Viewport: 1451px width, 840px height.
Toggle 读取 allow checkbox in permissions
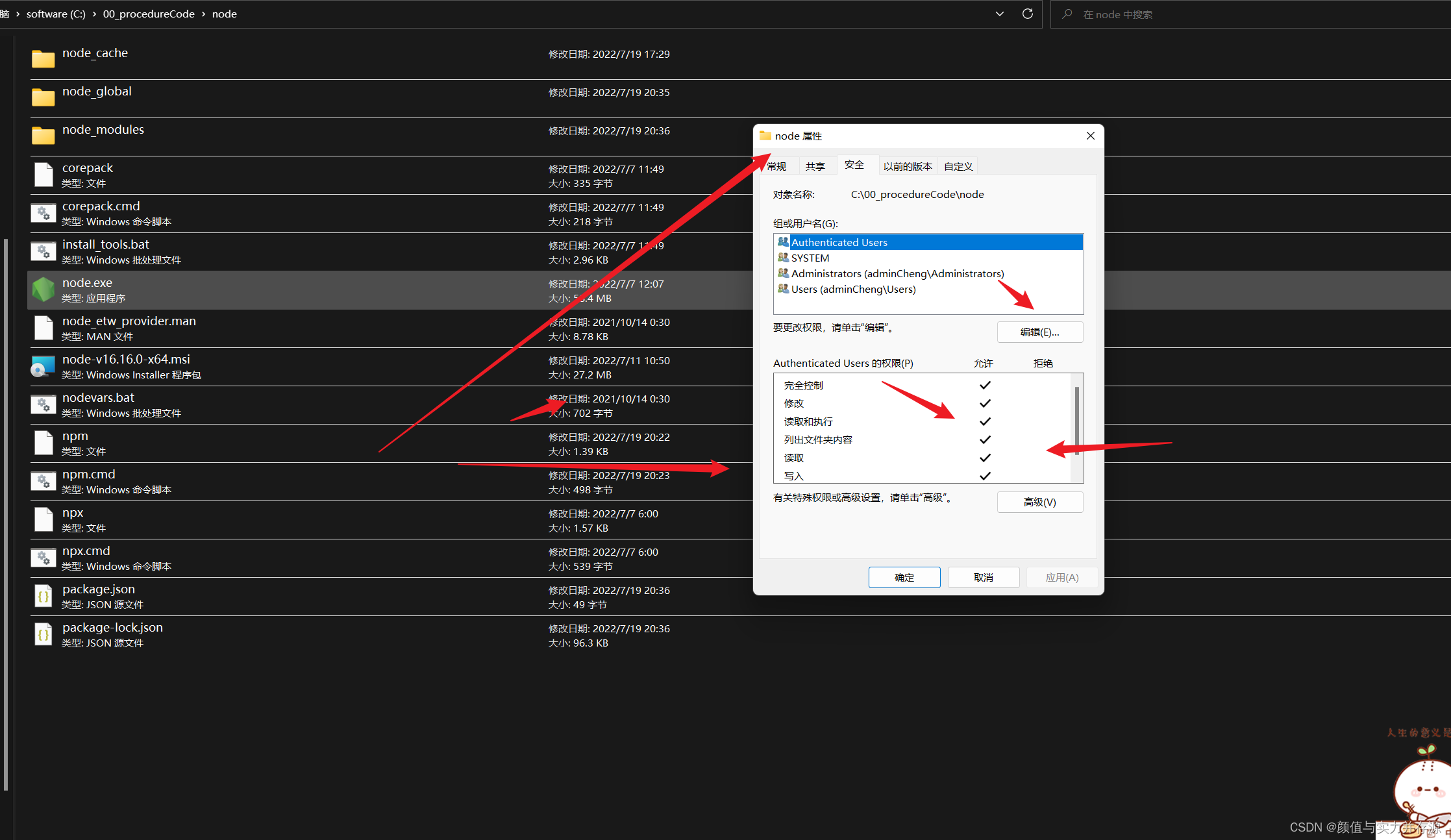(x=985, y=457)
